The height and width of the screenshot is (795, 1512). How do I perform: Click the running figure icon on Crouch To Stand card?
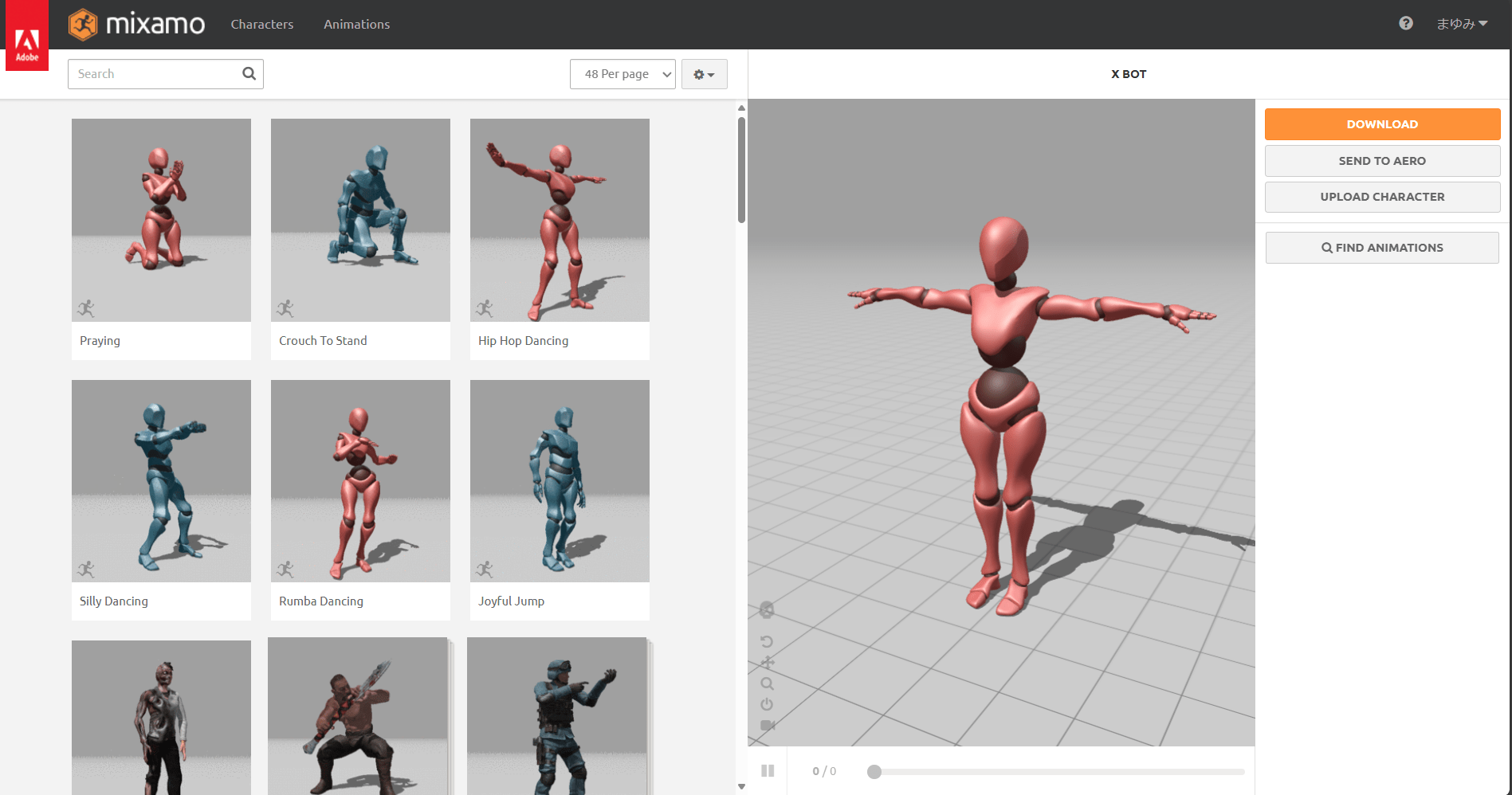point(285,308)
